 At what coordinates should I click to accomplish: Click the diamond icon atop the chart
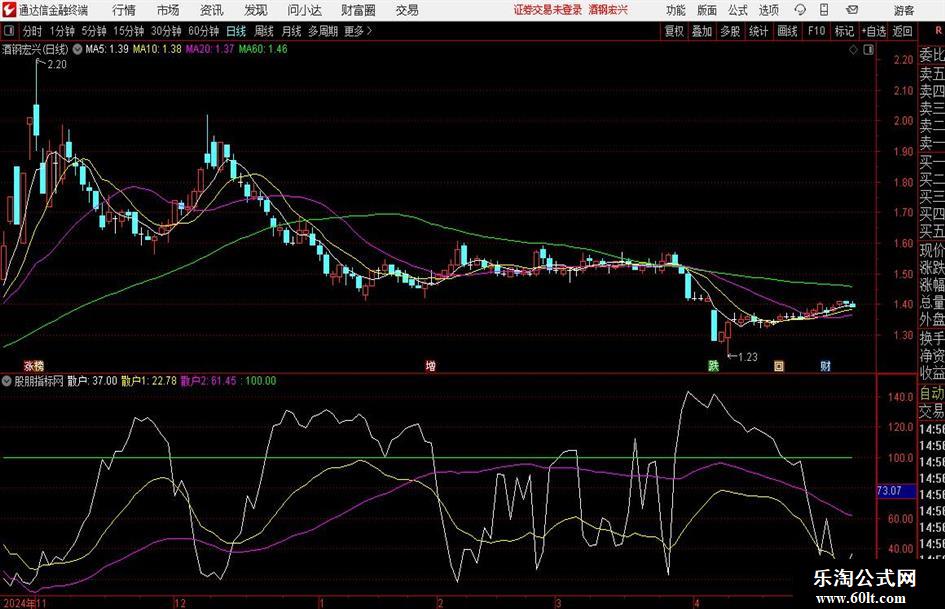click(x=853, y=50)
